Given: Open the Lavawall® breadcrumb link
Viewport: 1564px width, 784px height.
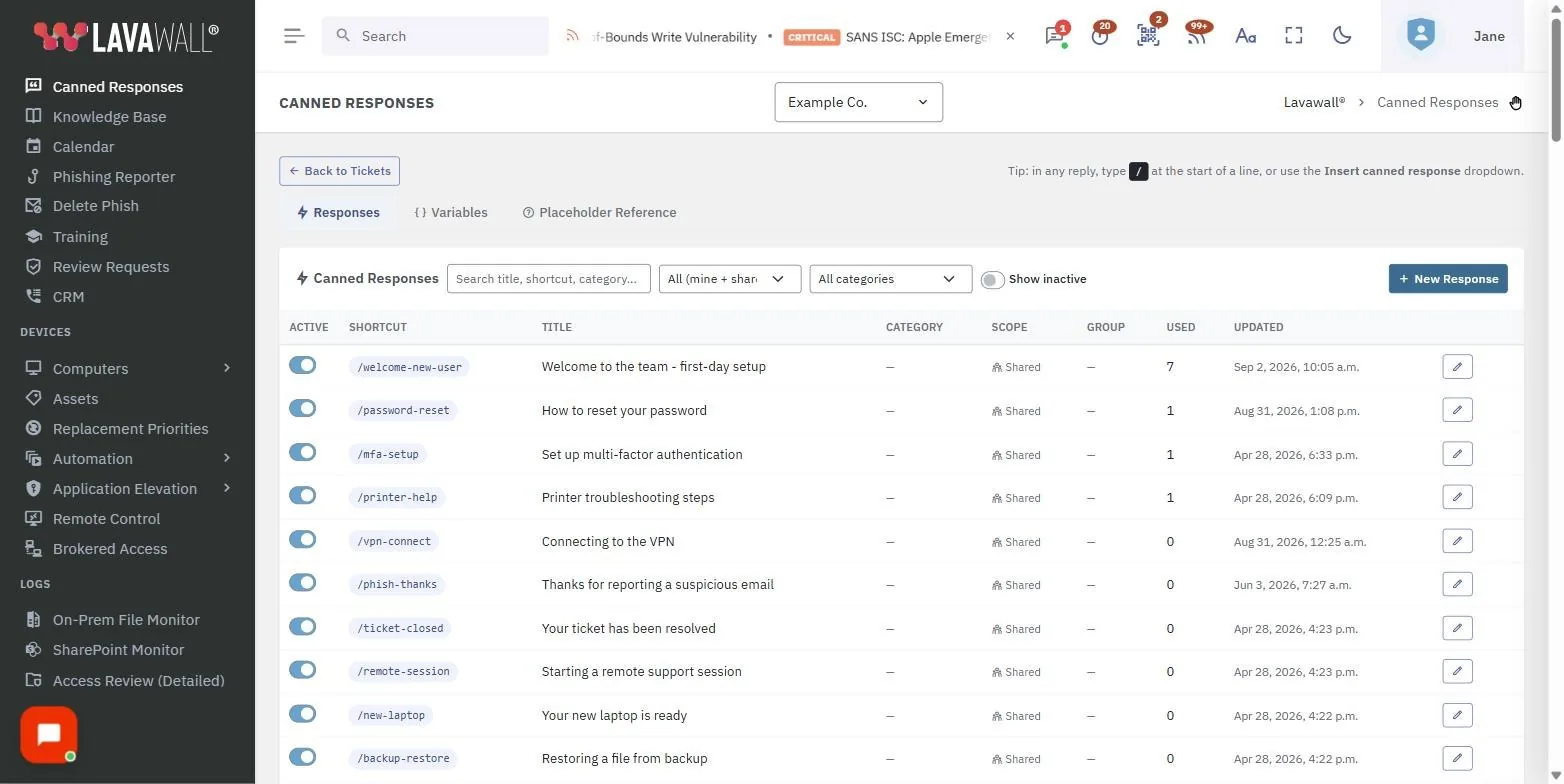Looking at the screenshot, I should 1314,102.
